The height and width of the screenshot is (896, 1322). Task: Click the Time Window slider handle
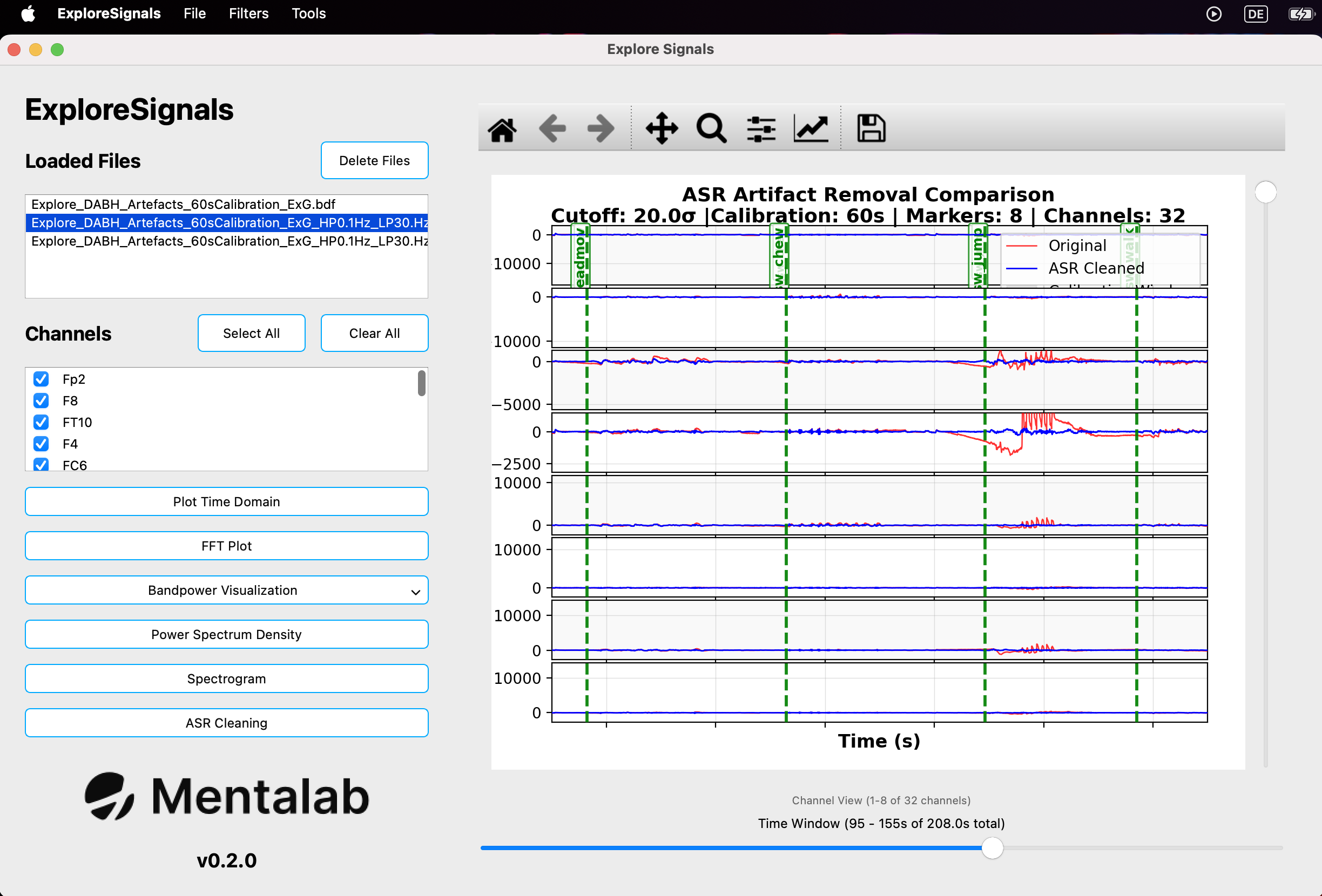[x=992, y=847]
